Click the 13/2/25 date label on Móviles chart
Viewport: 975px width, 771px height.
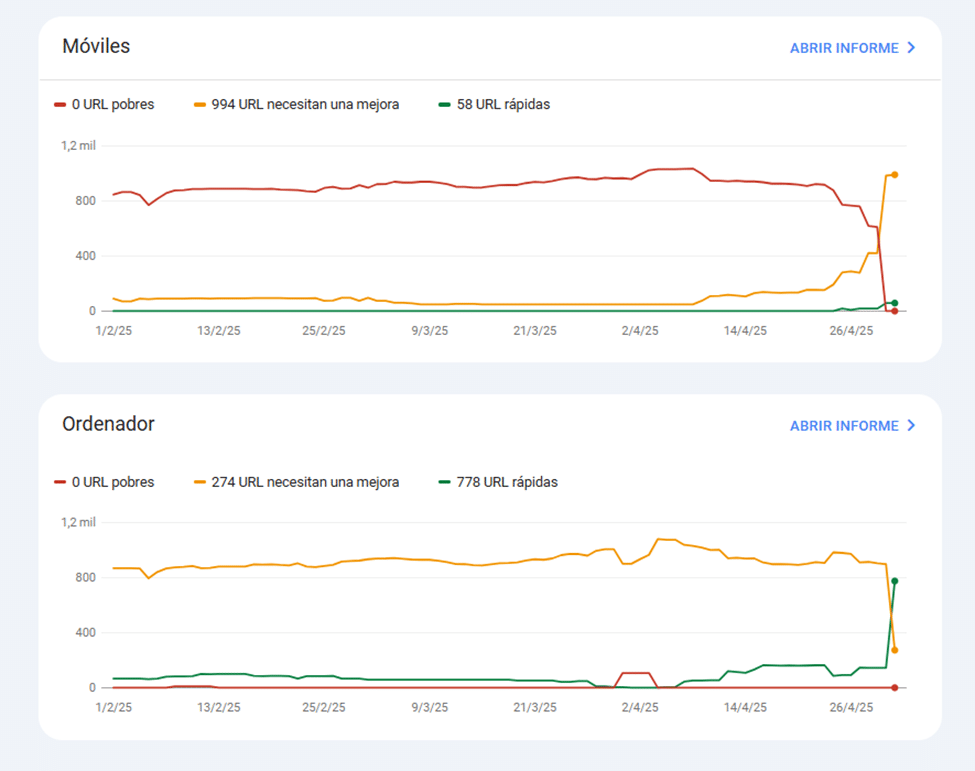pos(219,331)
